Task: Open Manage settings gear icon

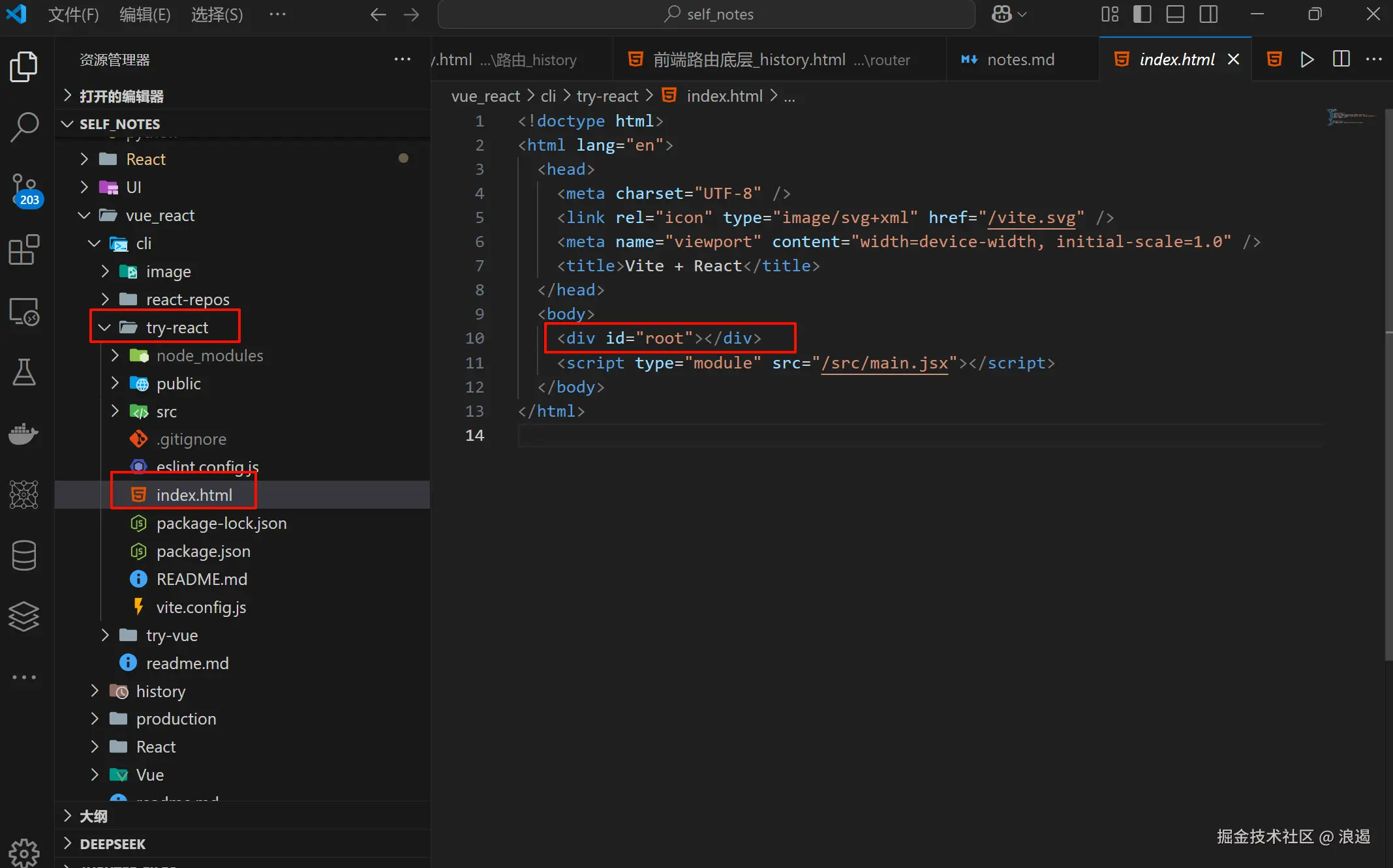Action: [25, 851]
